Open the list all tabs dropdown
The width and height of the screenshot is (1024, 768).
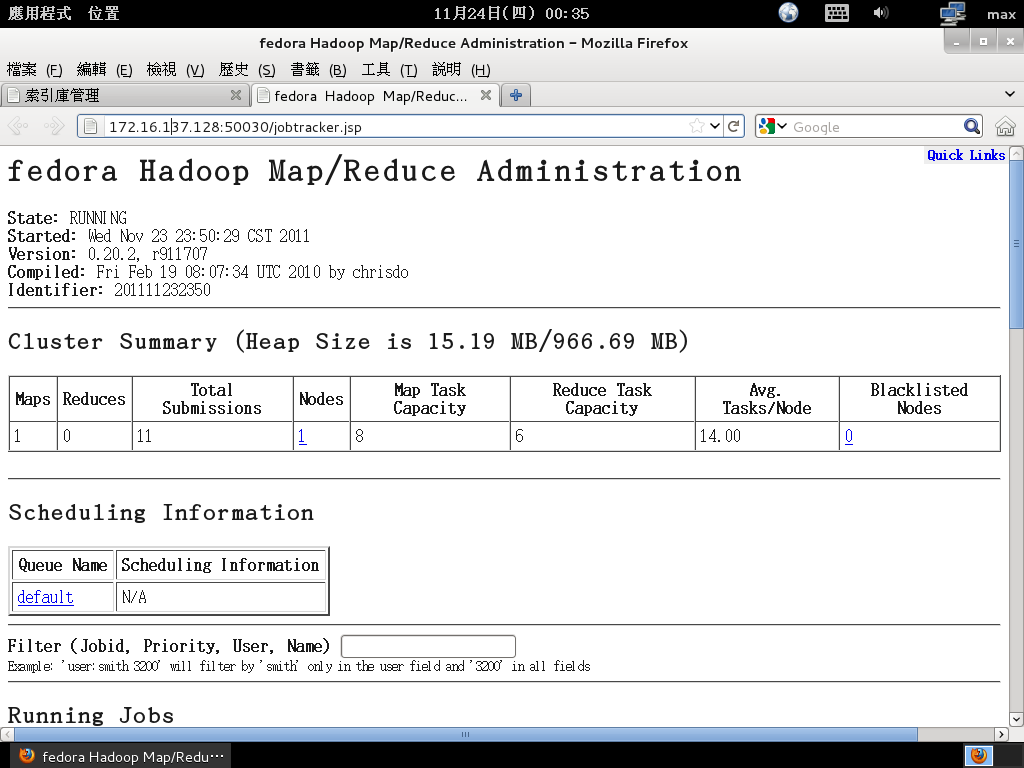(x=1010, y=94)
